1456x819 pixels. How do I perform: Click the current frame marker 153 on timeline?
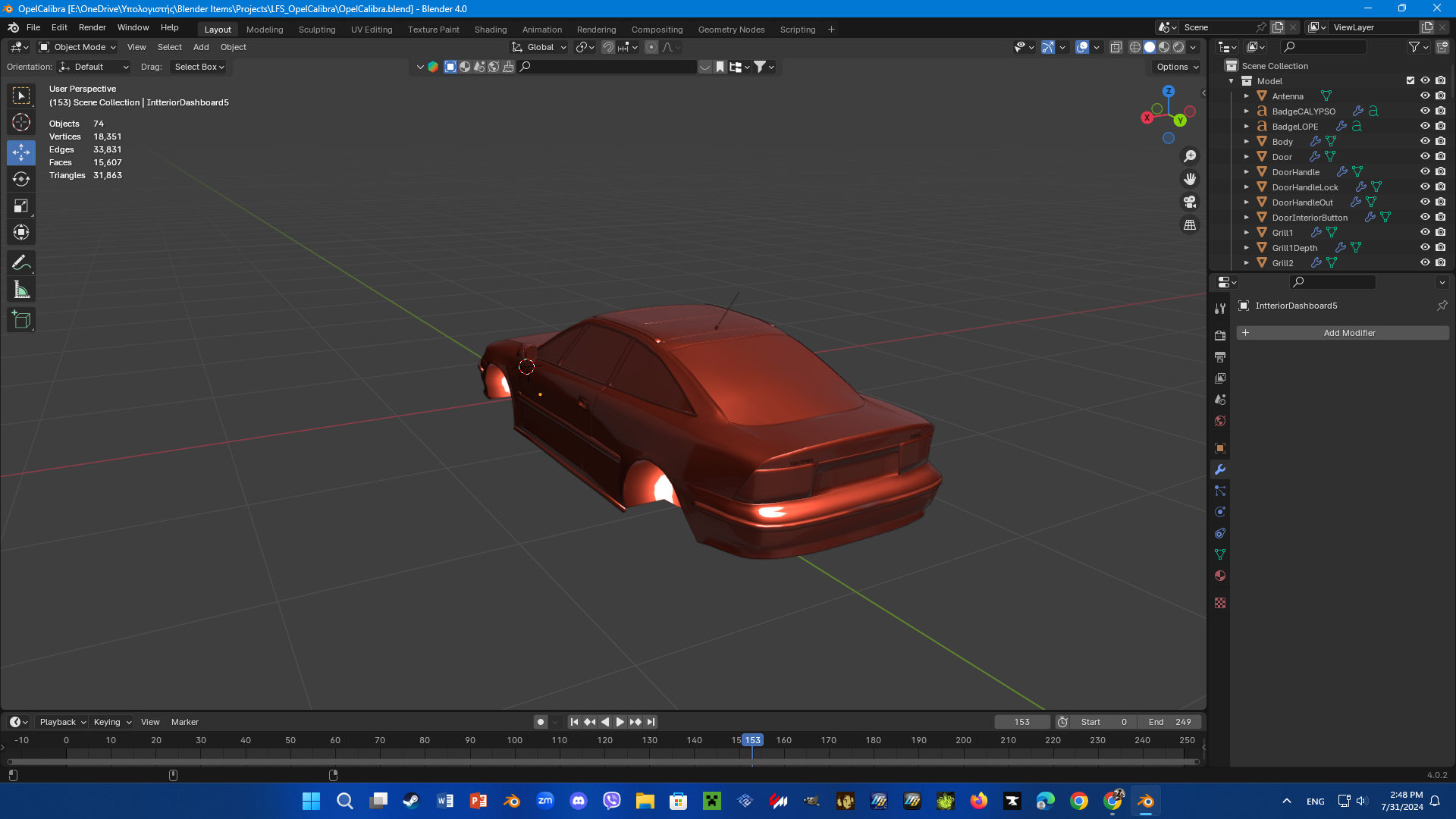pyautogui.click(x=752, y=740)
